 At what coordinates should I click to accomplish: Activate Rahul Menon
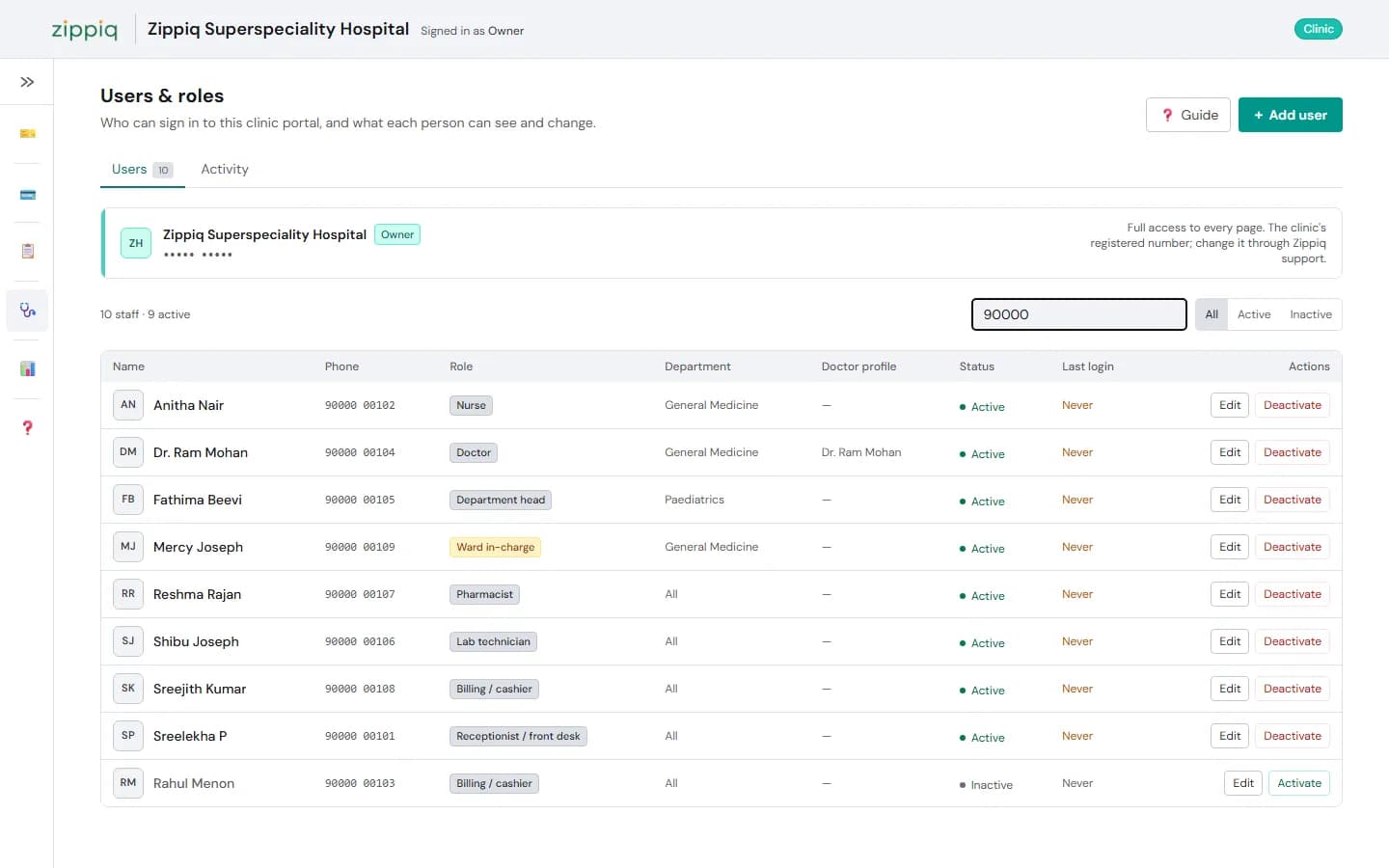1299,783
